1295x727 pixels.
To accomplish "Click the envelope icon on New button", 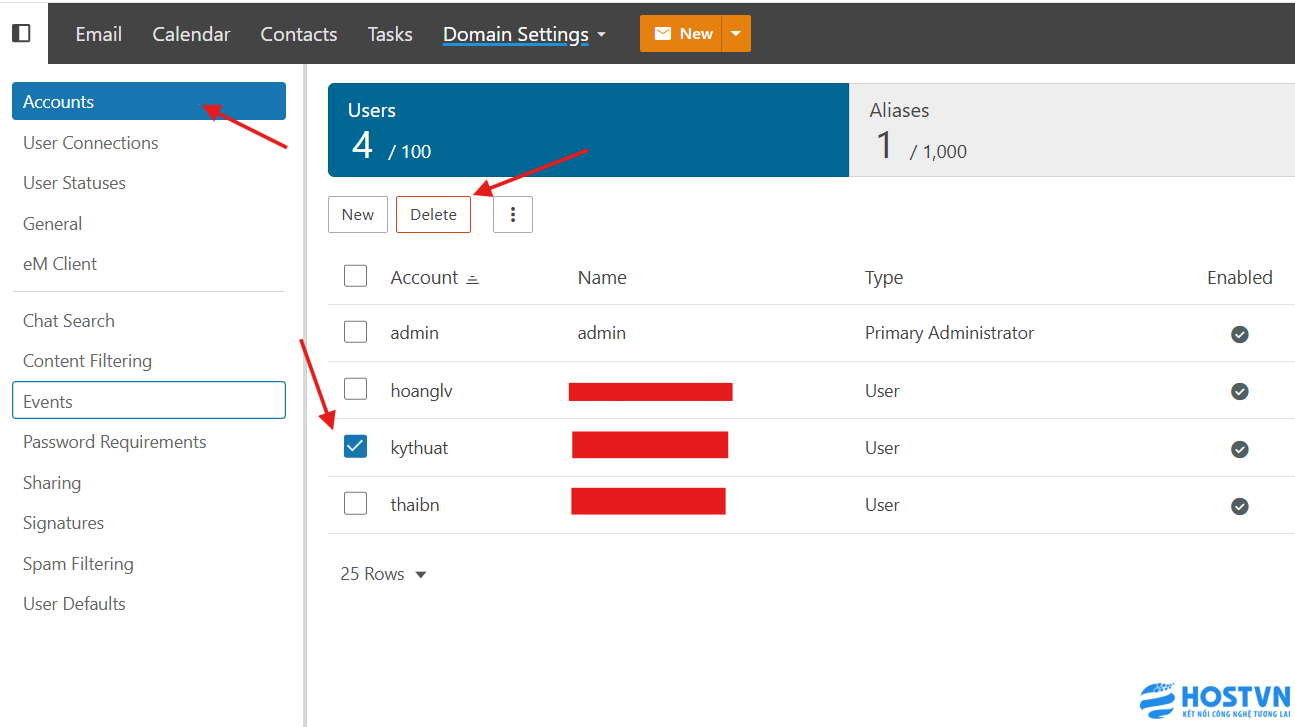I will [x=662, y=34].
